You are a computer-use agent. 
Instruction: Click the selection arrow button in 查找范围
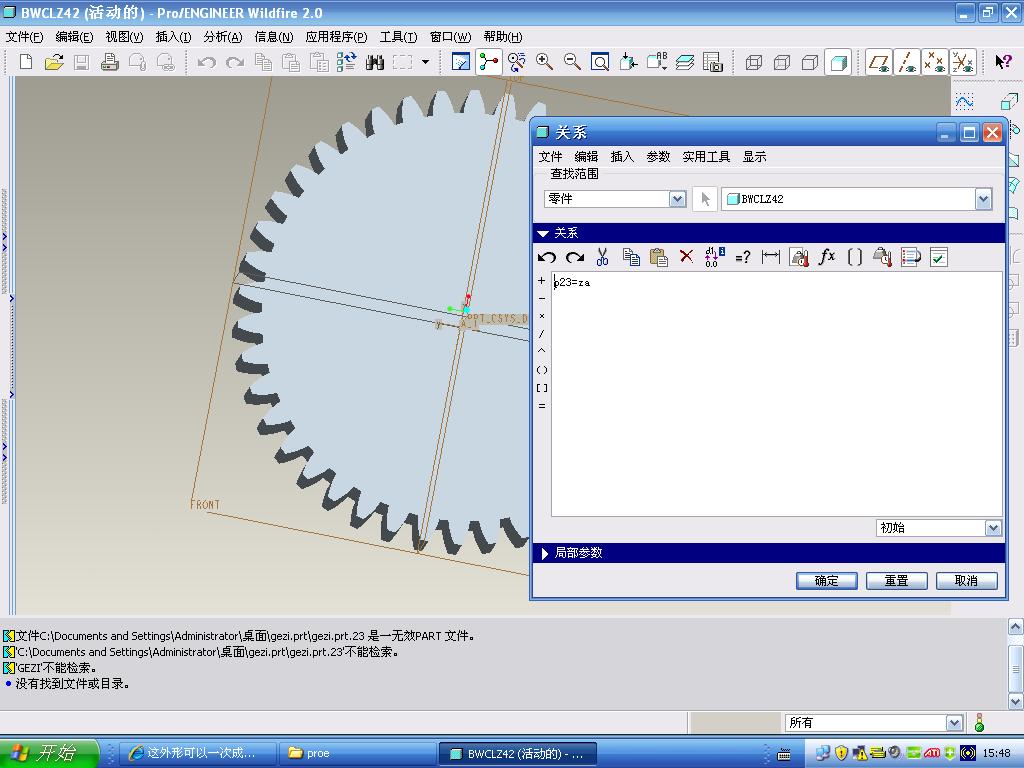pos(705,199)
